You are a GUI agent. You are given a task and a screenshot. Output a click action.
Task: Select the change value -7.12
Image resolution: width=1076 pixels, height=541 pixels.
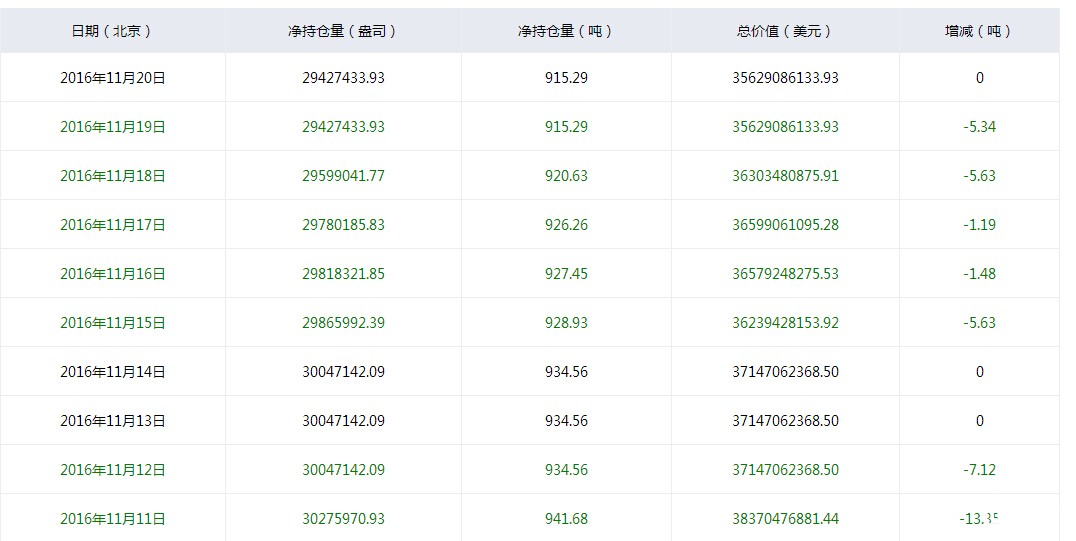tap(978, 470)
